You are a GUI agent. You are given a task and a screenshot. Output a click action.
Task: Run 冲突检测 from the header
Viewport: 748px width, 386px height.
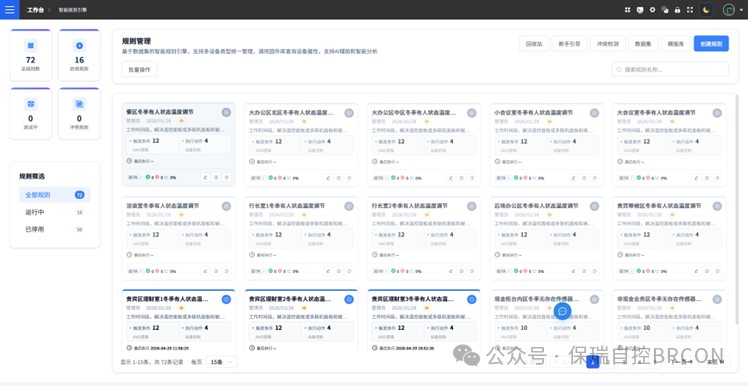point(608,43)
